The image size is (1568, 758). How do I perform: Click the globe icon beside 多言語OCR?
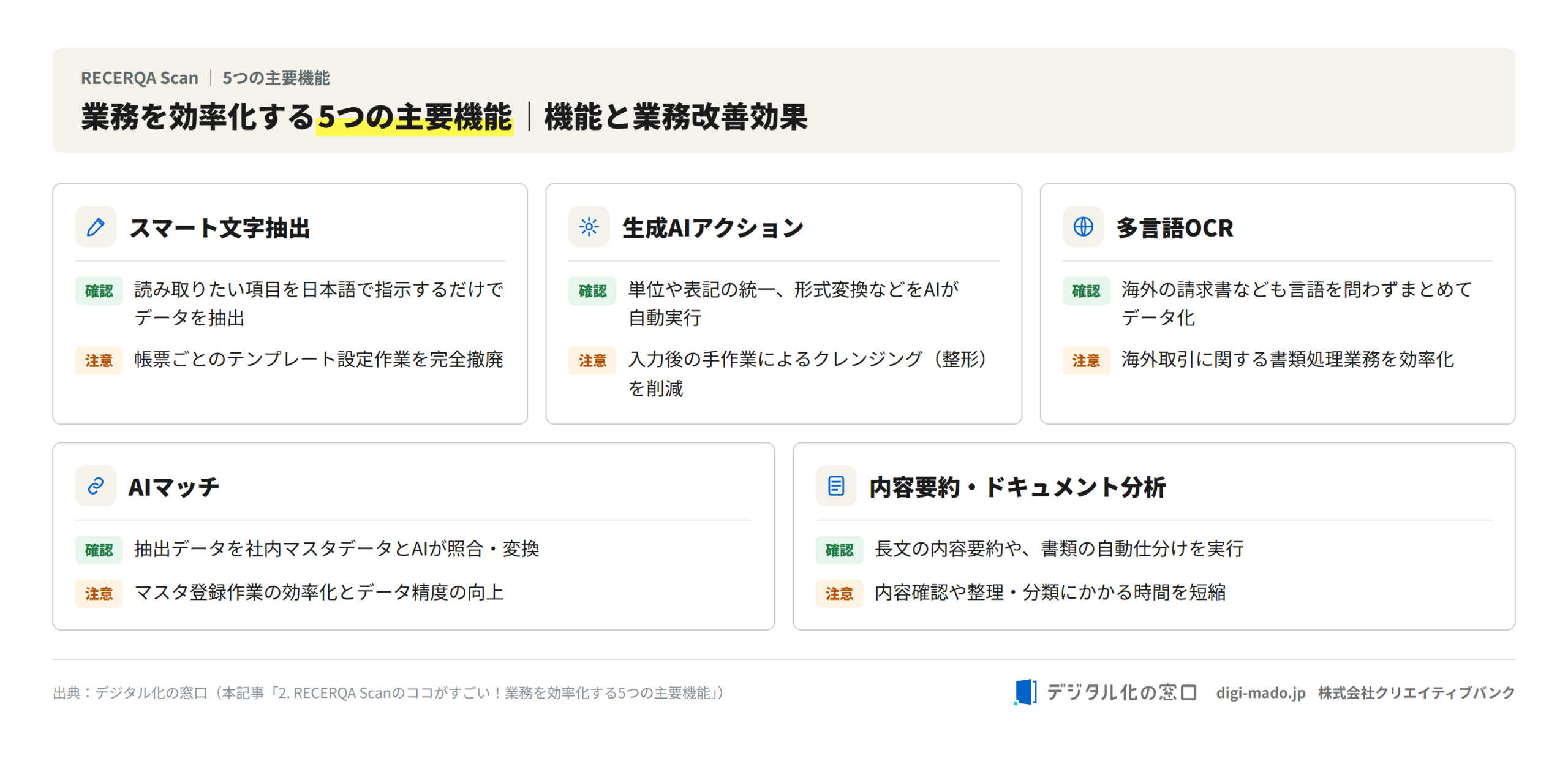[x=1083, y=227]
